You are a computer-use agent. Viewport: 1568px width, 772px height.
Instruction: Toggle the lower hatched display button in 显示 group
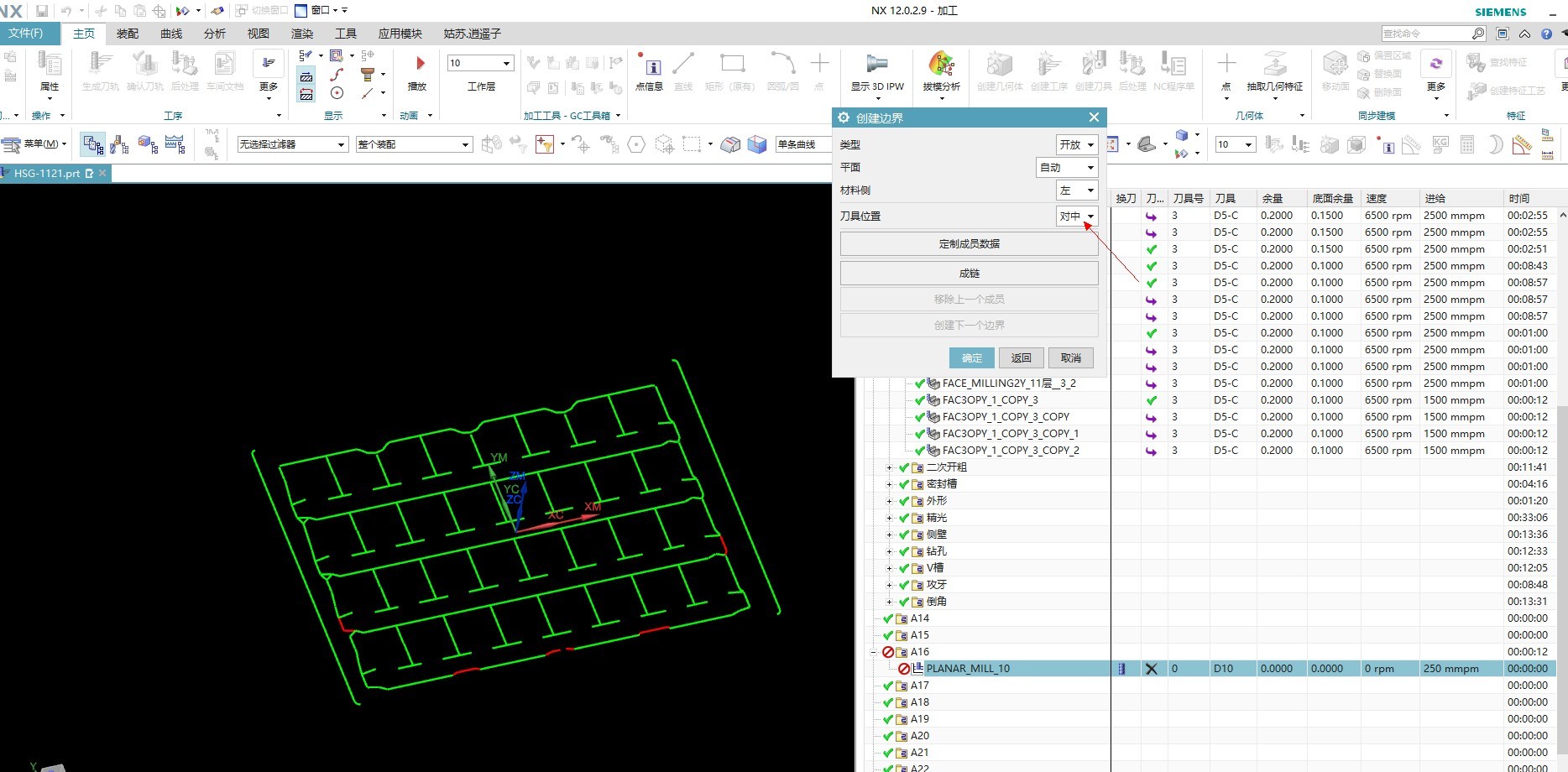point(306,94)
